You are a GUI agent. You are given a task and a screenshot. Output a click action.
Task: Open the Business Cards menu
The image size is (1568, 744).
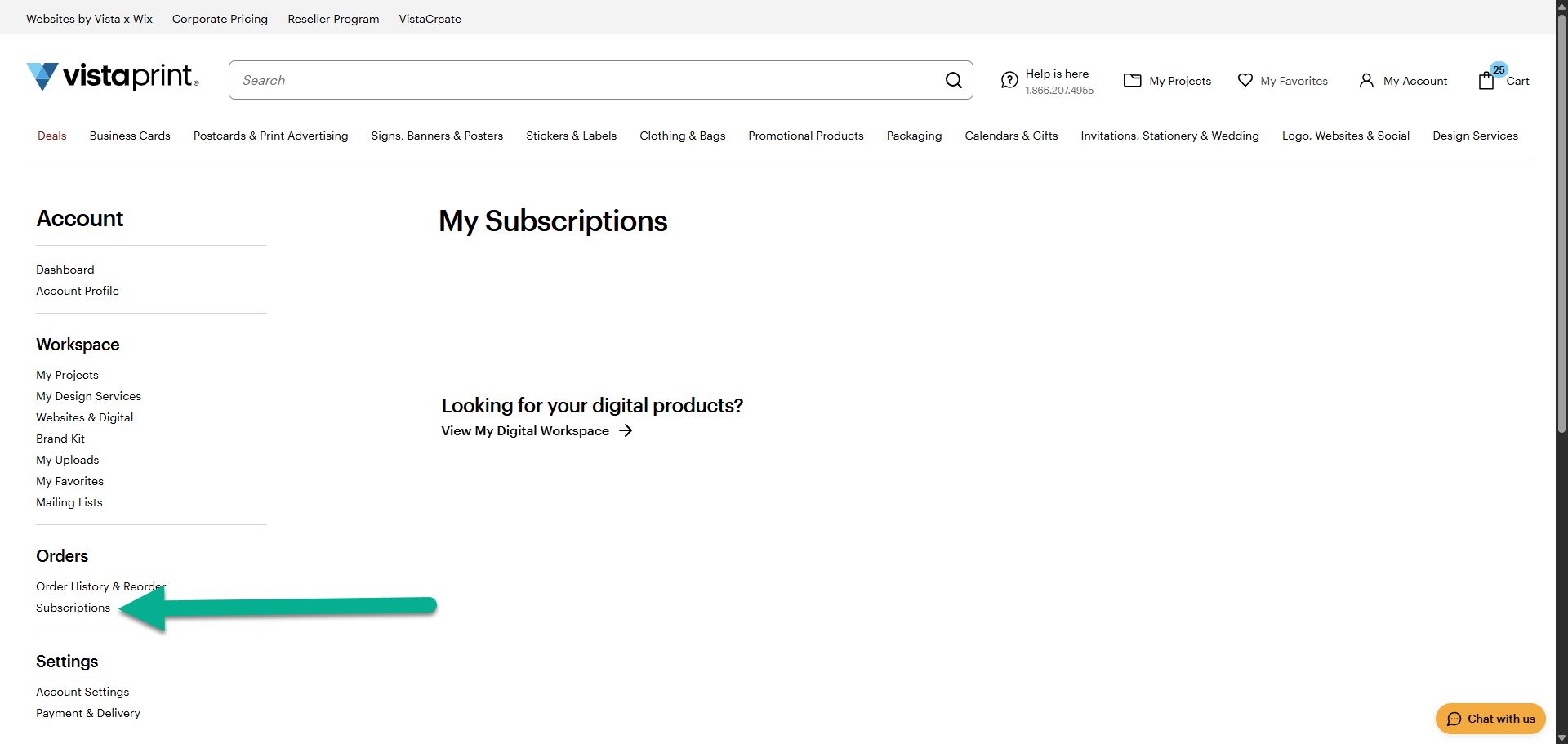pyautogui.click(x=130, y=136)
